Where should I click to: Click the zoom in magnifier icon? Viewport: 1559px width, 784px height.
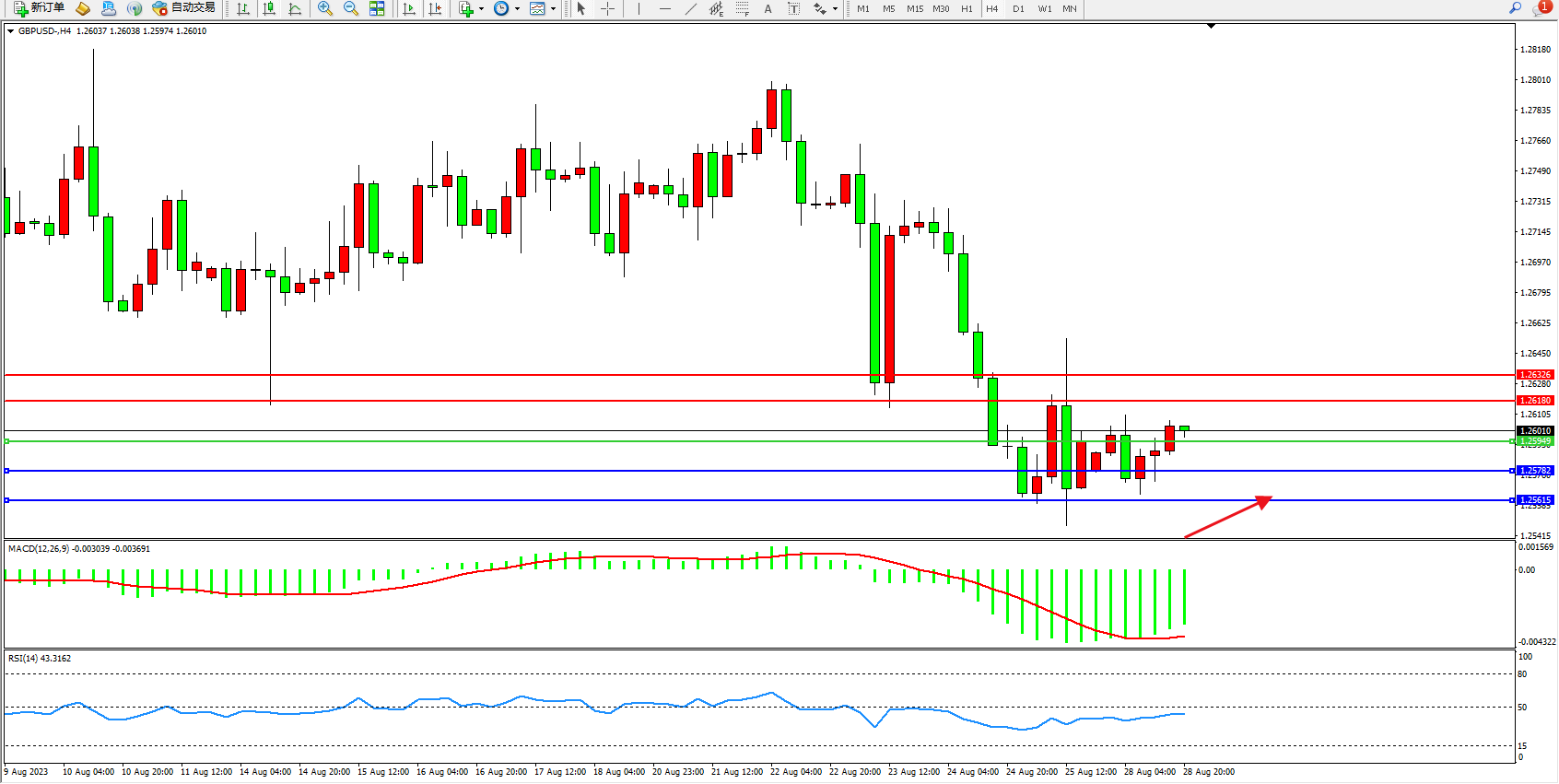pyautogui.click(x=324, y=8)
